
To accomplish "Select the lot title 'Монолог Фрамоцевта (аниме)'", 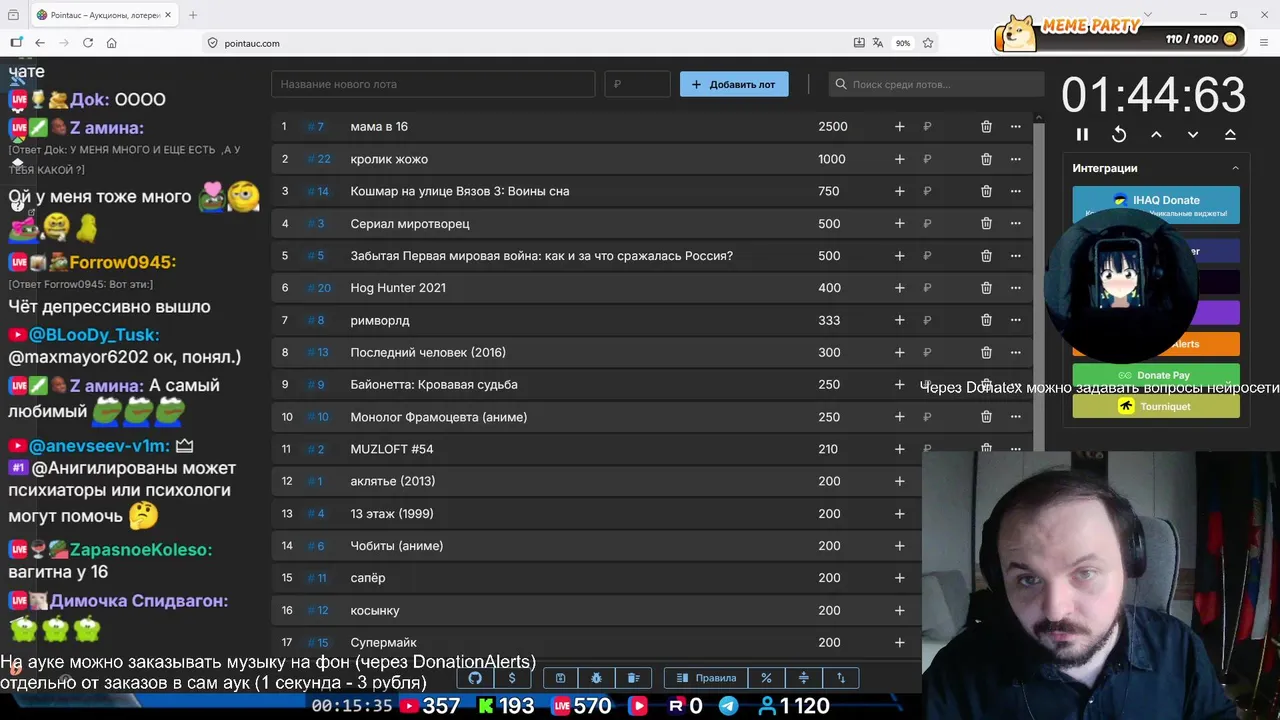I will pos(438,417).
